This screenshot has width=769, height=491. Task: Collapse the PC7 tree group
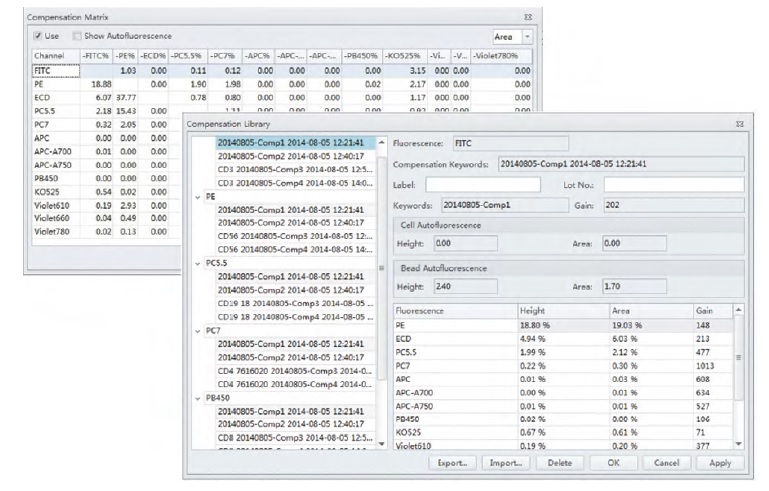(198, 331)
